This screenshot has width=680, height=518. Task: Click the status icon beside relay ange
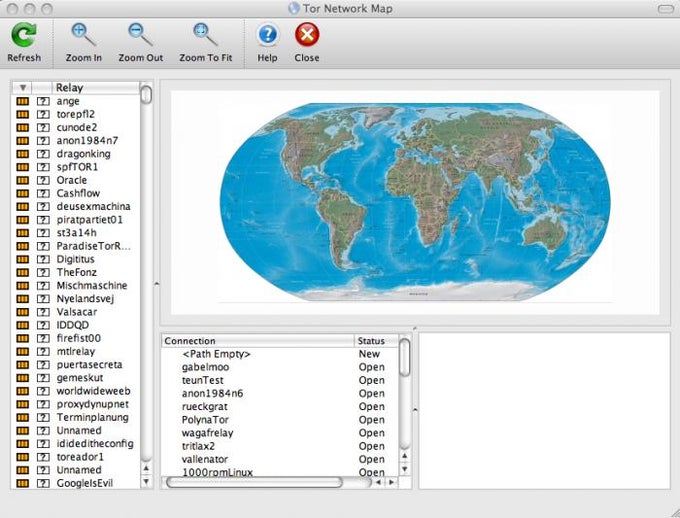tap(23, 101)
